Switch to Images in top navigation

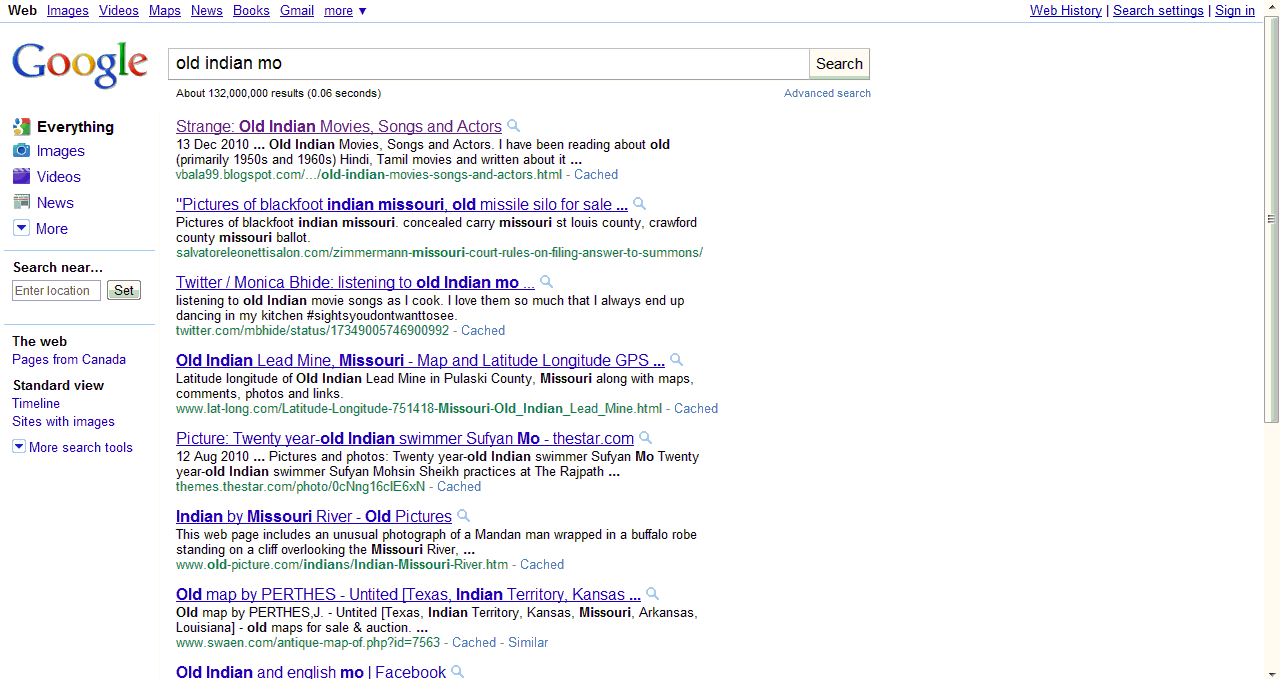68,10
